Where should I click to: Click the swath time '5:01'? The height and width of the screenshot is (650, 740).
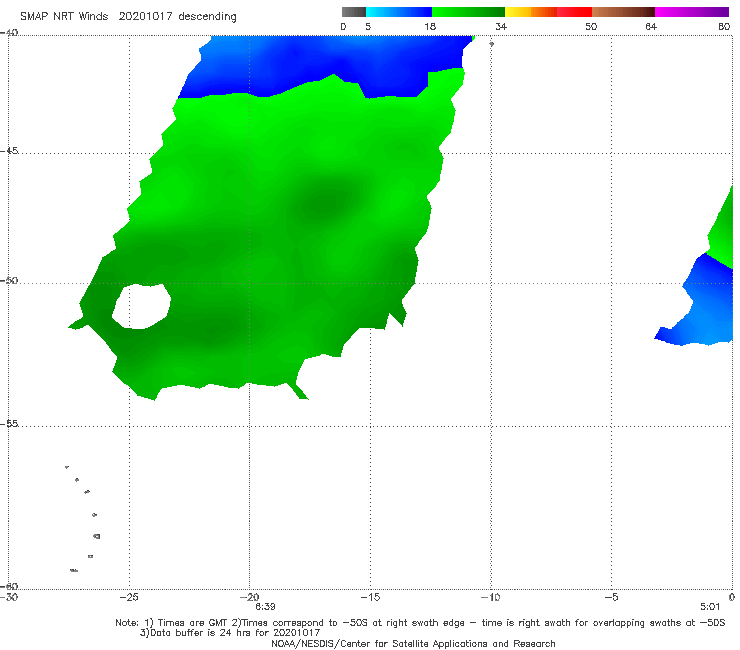(710, 607)
